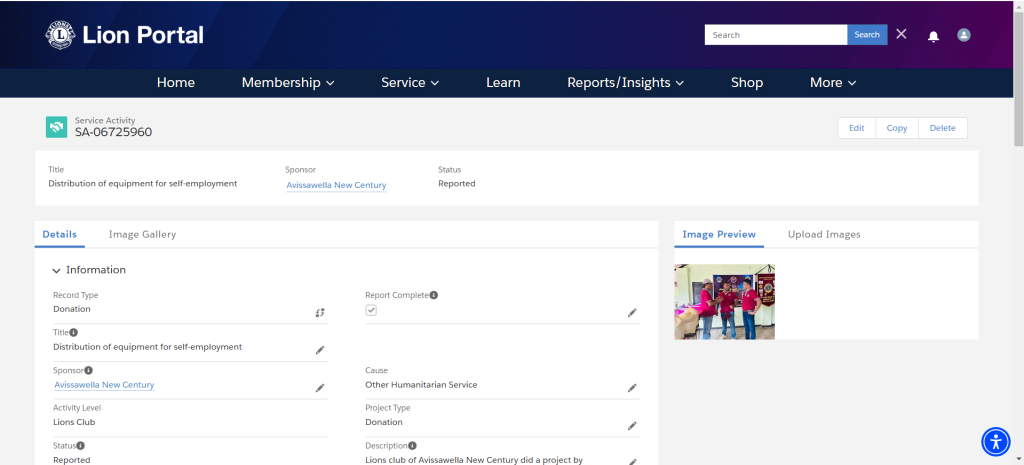Edit the Project Type pencil icon
This screenshot has height=465, width=1024.
pos(632,426)
